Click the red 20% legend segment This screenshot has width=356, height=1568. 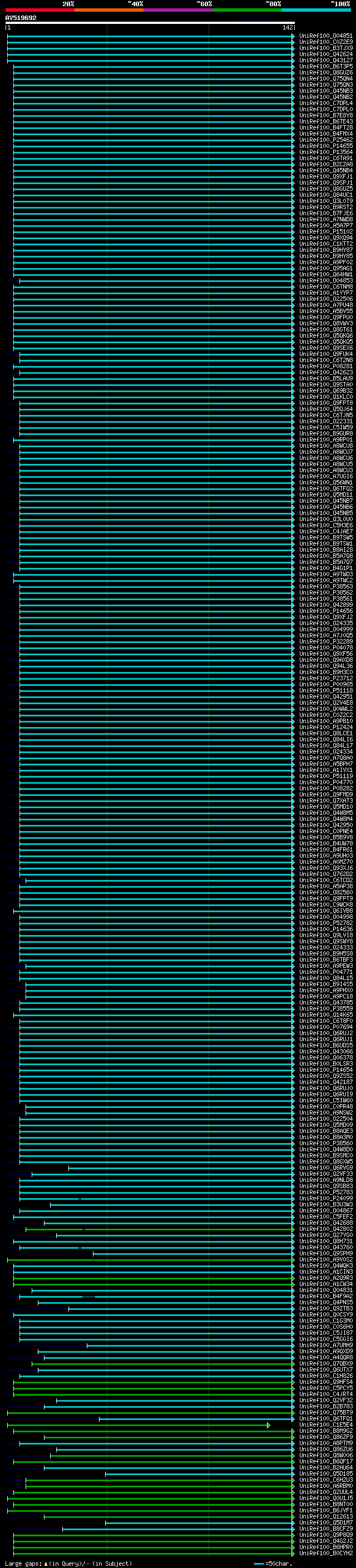pos(39,10)
